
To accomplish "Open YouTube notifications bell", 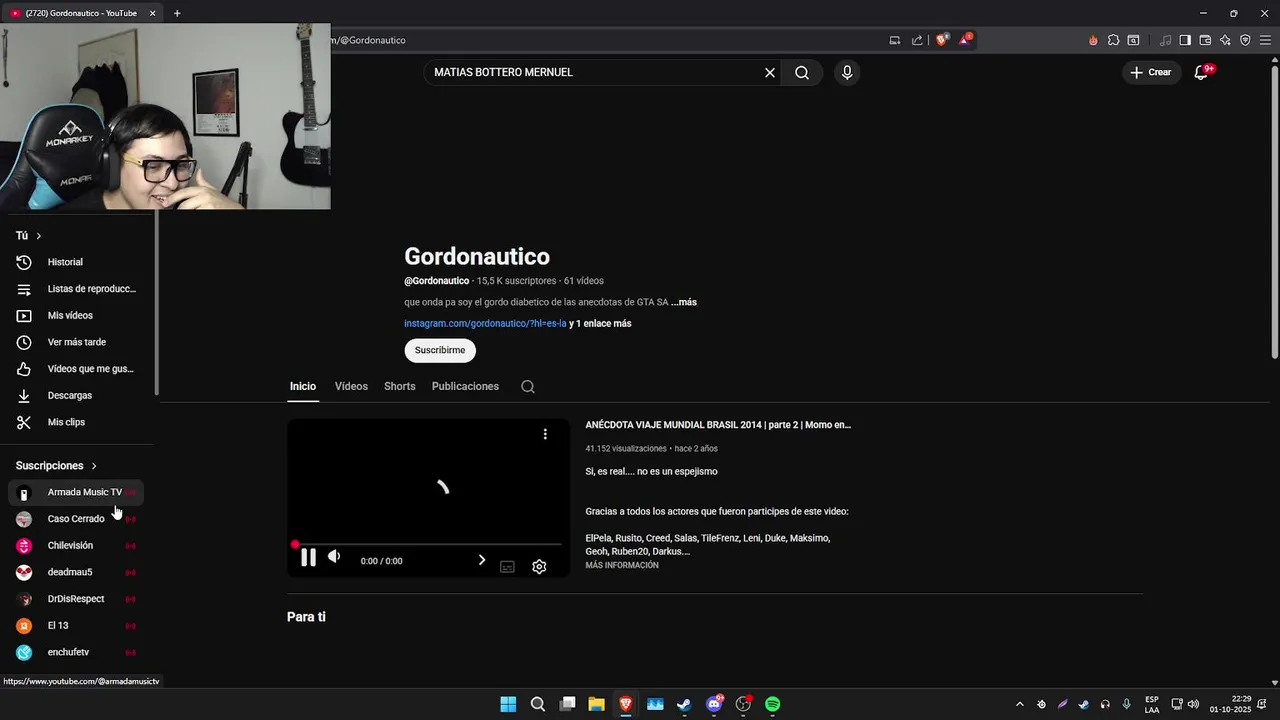I will coord(1202,72).
